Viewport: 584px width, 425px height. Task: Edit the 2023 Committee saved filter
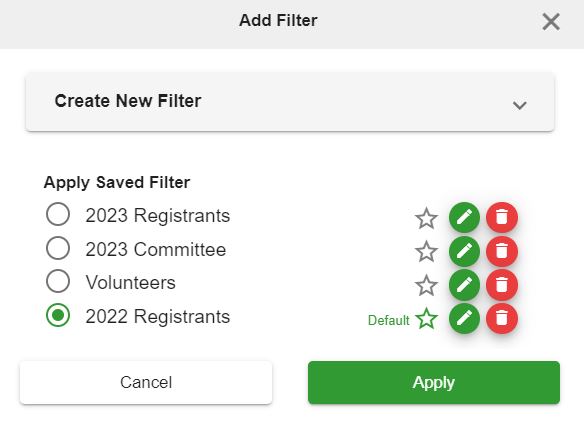pyautogui.click(x=464, y=251)
